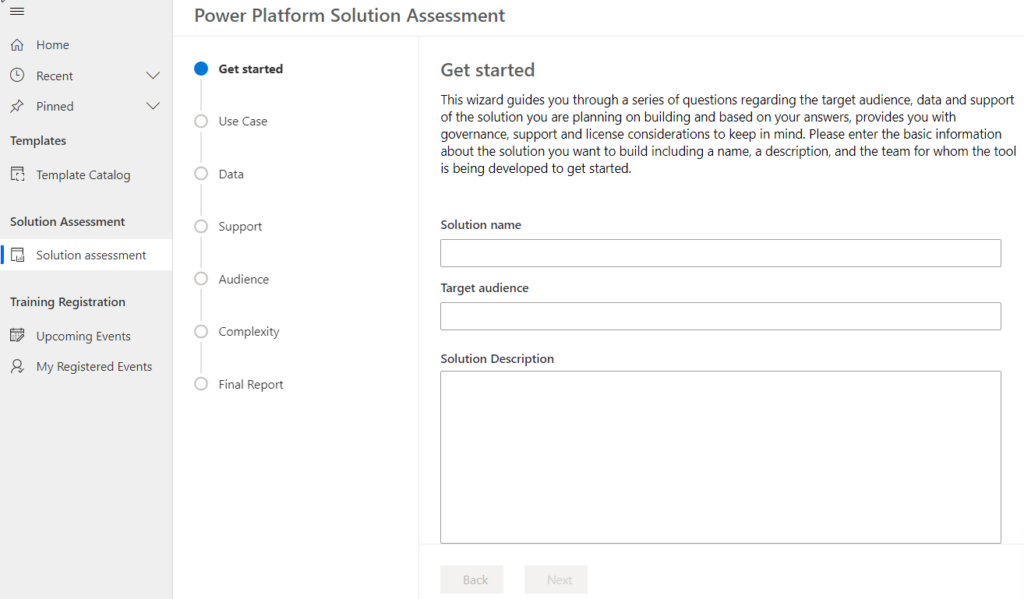The image size is (1024, 599).
Task: Go to the Audience wizard step
Action: click(243, 279)
